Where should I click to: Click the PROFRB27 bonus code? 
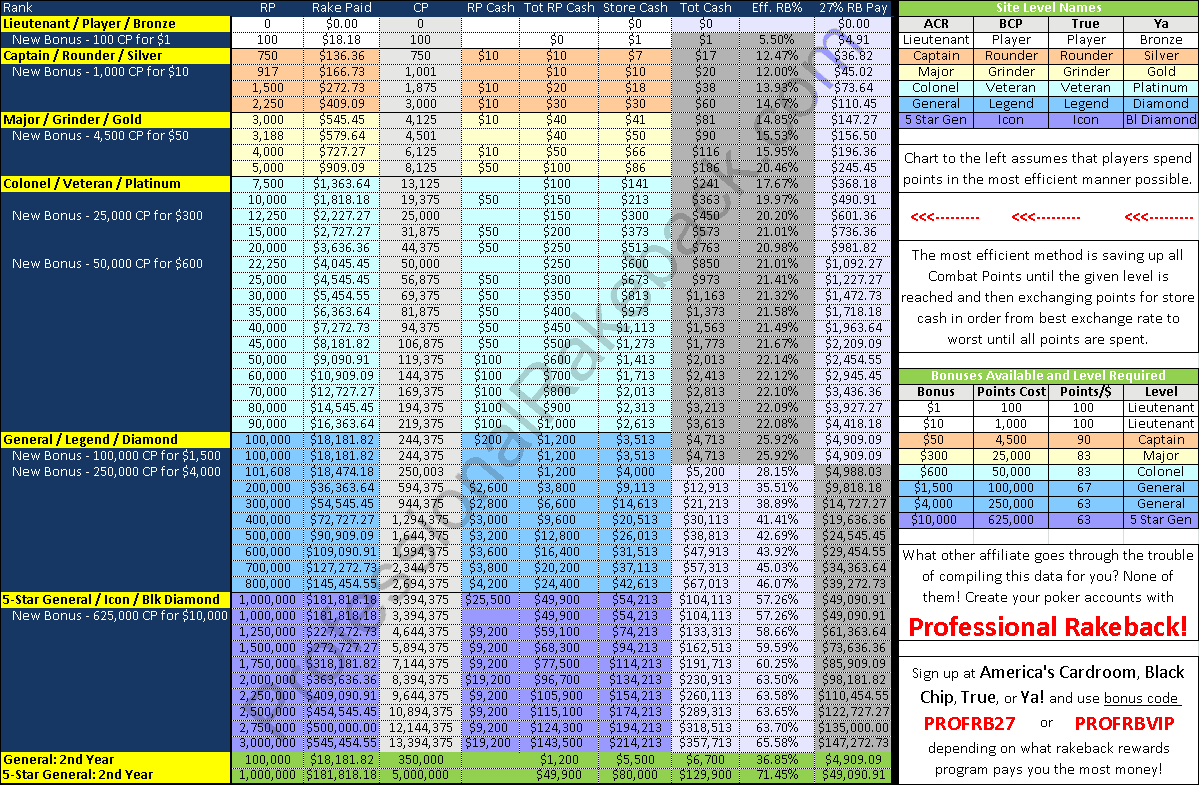[x=971, y=722]
